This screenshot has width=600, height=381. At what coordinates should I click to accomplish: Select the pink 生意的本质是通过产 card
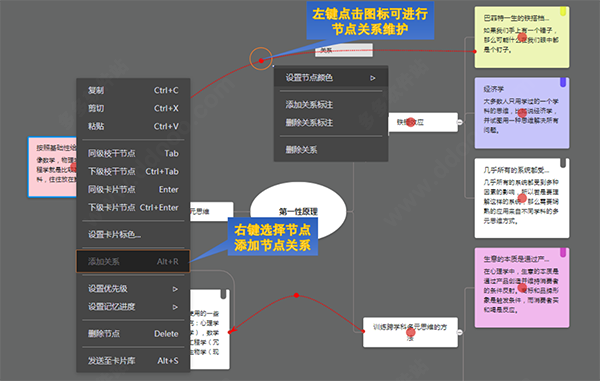point(522,288)
